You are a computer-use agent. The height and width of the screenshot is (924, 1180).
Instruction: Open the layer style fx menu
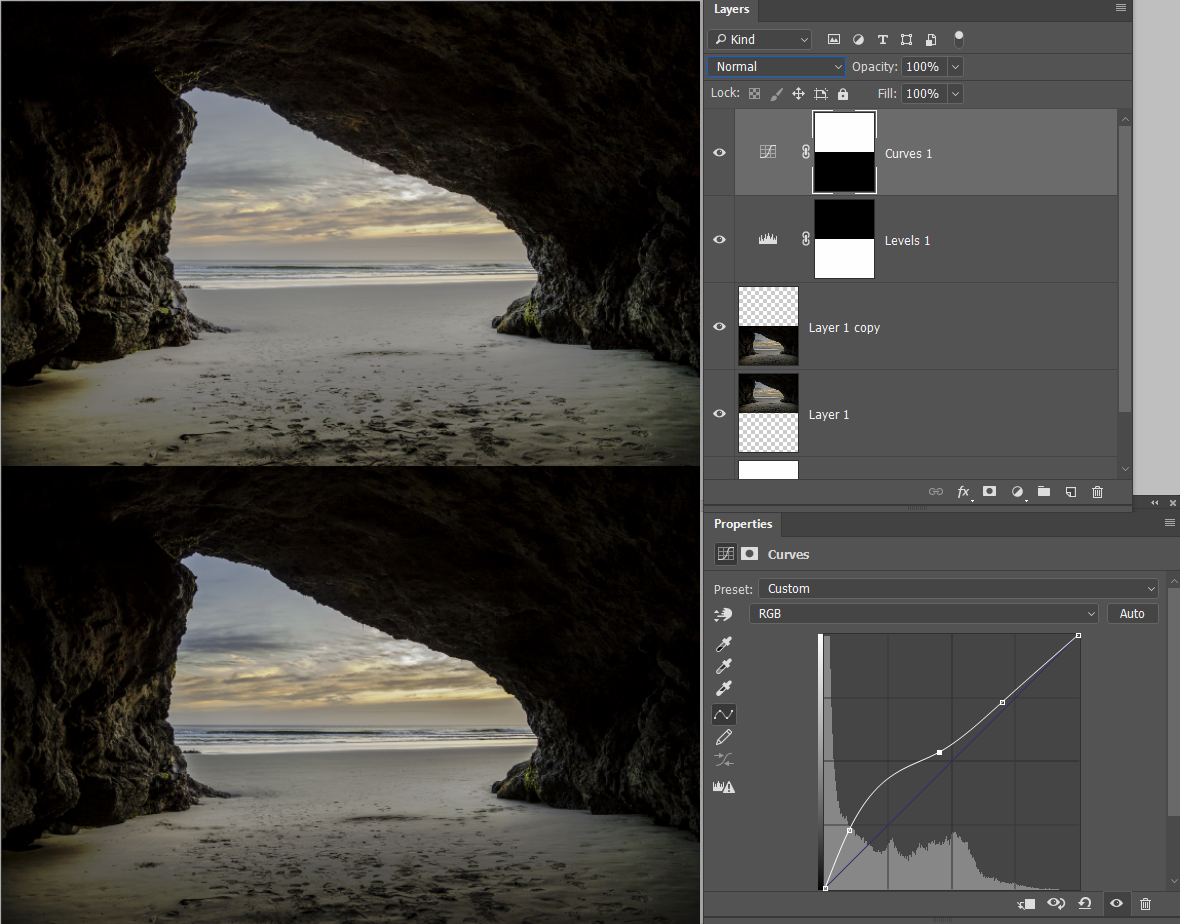point(963,492)
